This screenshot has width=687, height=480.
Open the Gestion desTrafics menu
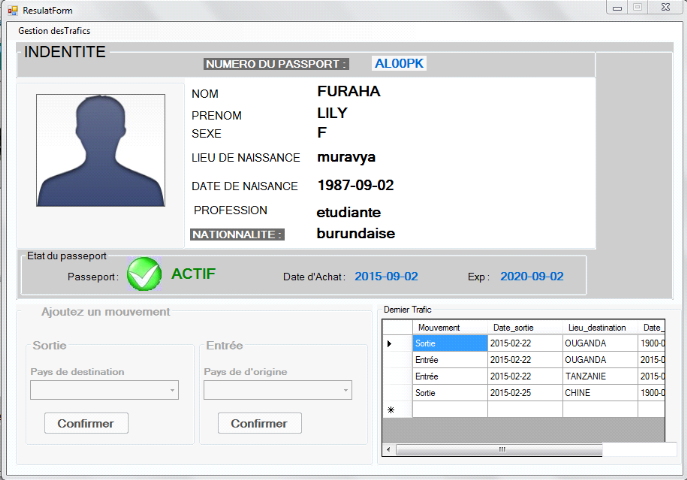[54, 31]
